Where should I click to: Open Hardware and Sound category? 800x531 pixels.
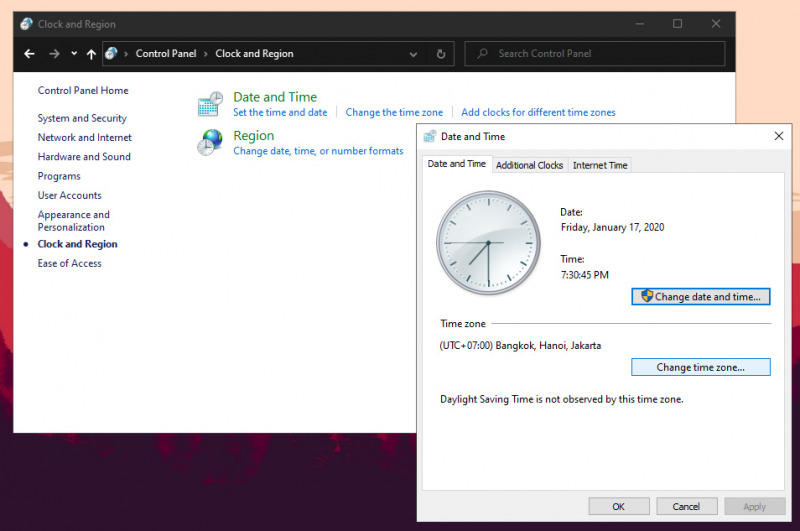84,157
